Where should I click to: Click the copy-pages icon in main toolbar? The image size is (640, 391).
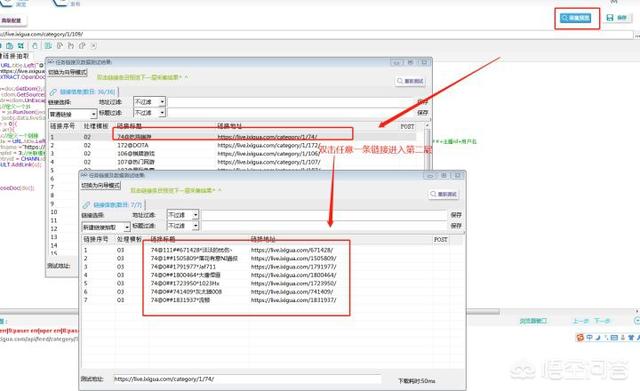[10, 46]
